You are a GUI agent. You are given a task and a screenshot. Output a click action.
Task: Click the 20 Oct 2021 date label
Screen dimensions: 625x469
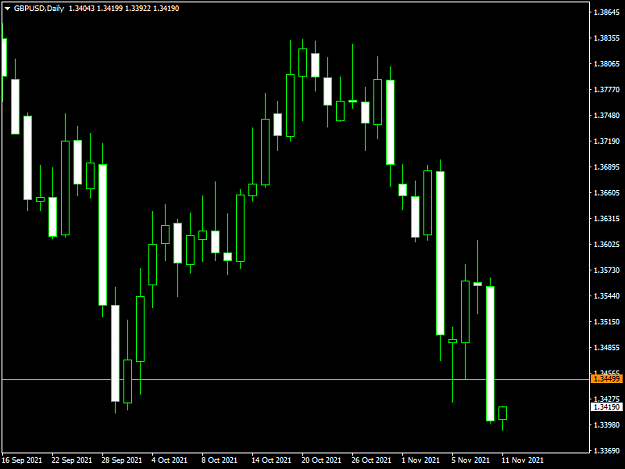click(x=321, y=460)
